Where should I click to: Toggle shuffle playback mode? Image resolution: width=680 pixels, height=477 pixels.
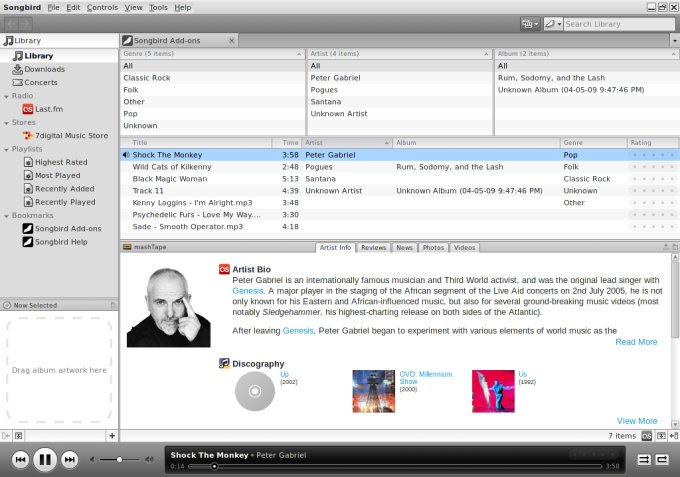tap(644, 459)
